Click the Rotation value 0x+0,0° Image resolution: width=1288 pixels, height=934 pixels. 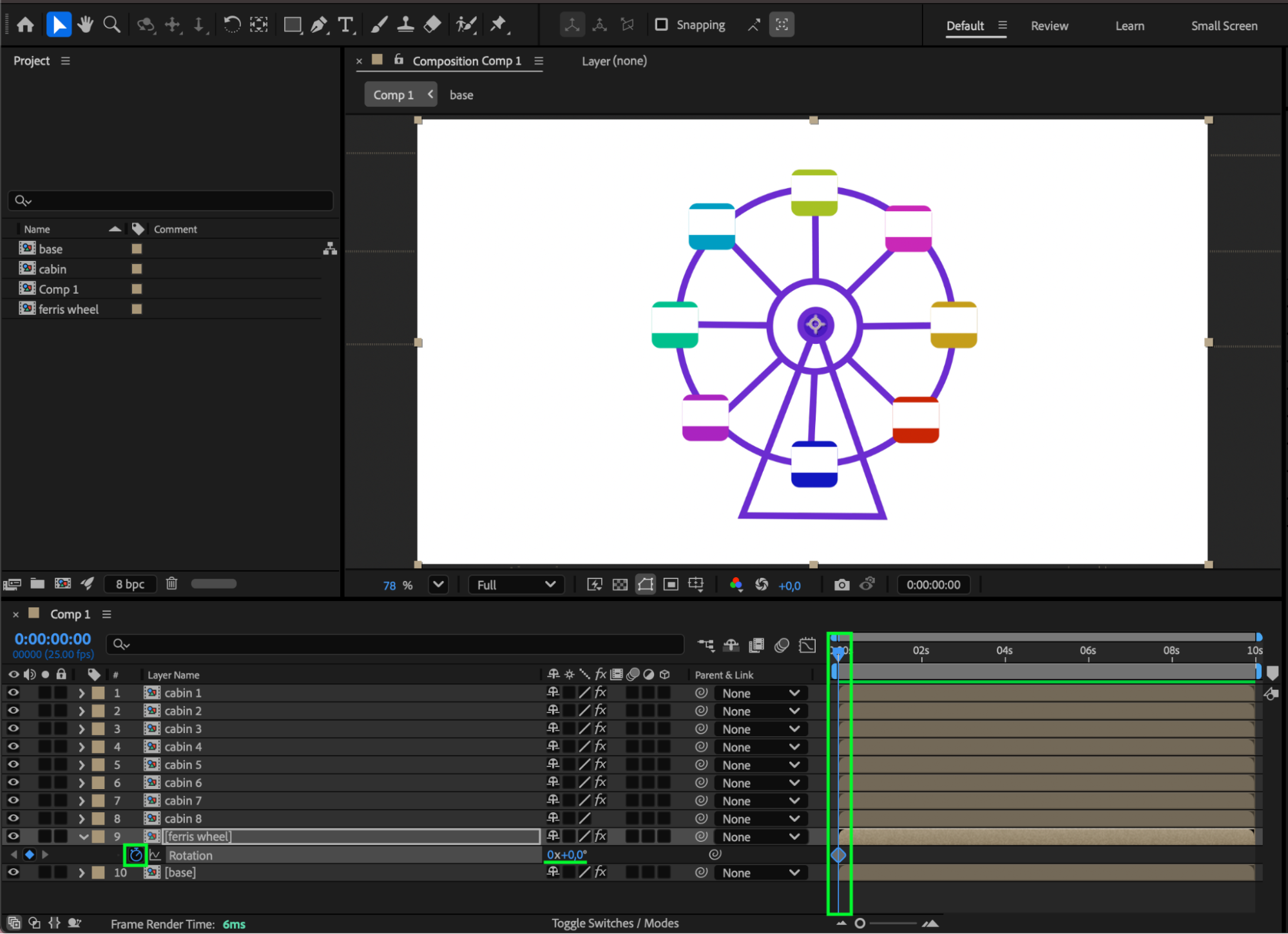pos(566,855)
